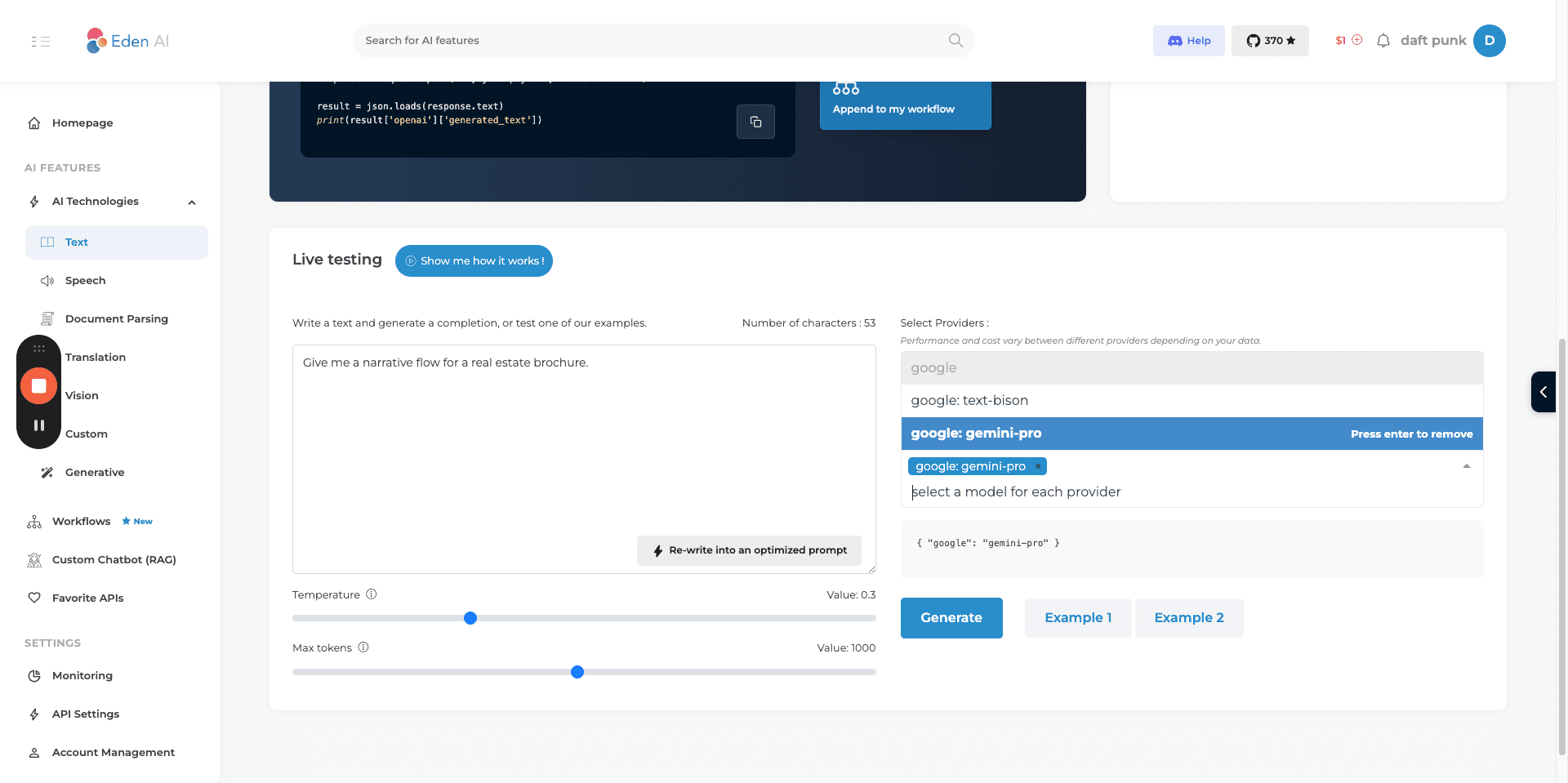Focus the Select a model input
This screenshot has height=783, width=1568.
tap(1192, 492)
